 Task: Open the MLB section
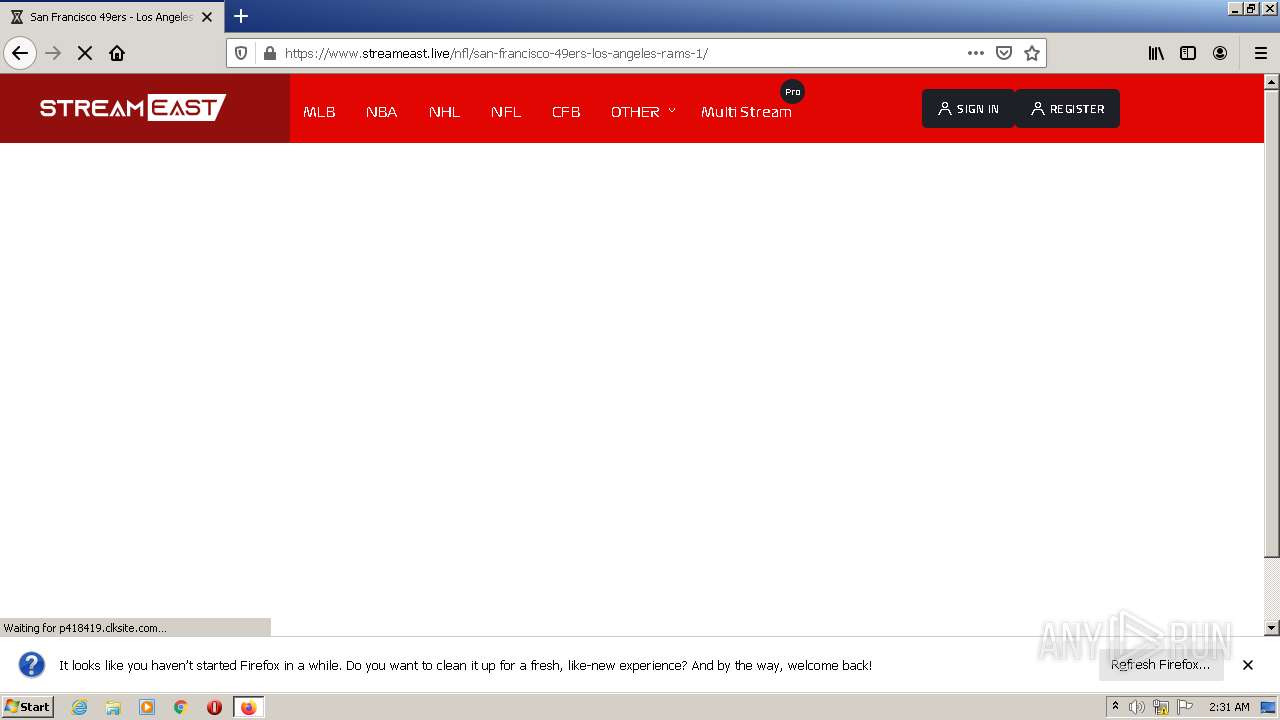coord(319,112)
